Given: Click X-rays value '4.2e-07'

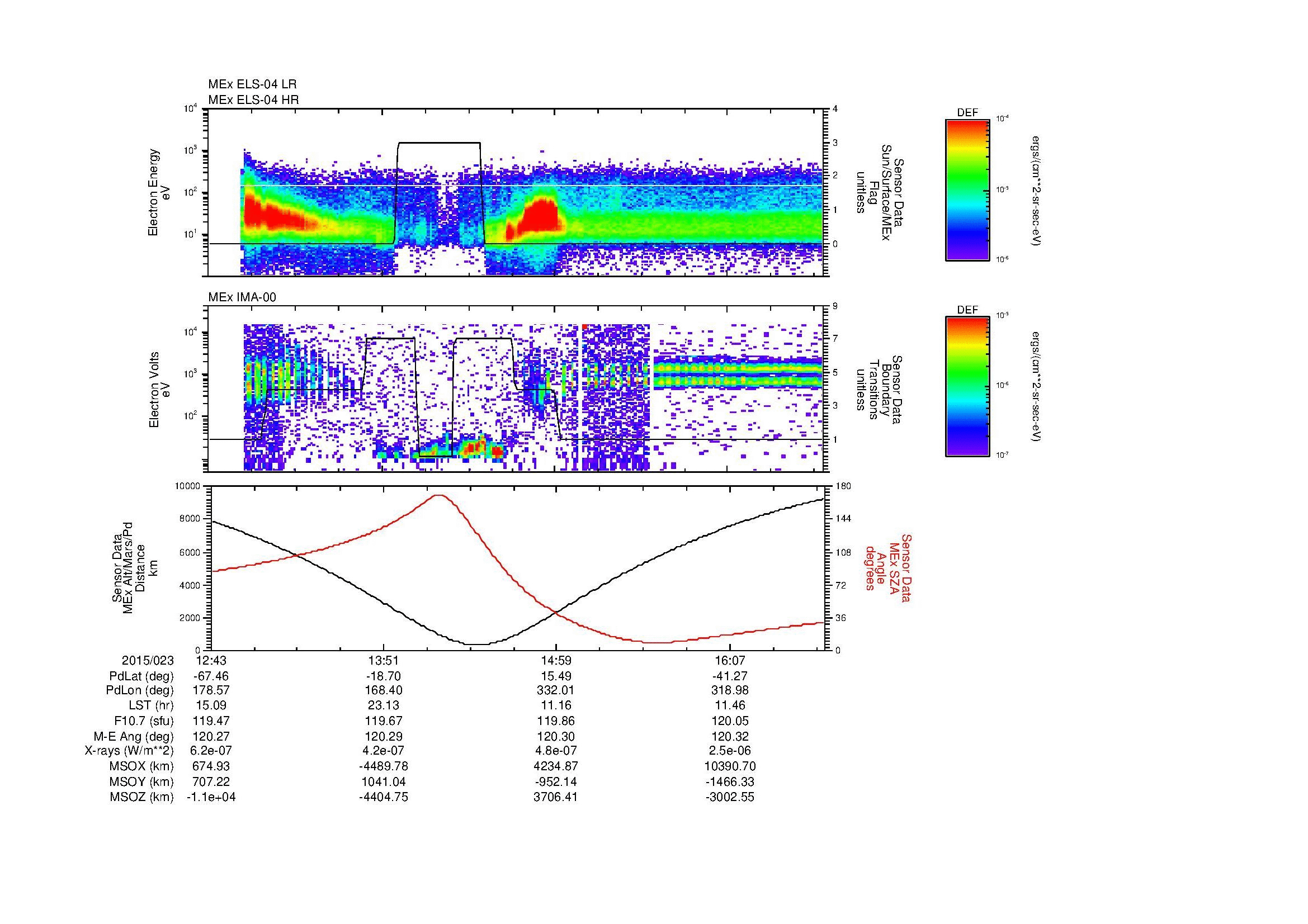Looking at the screenshot, I should [x=384, y=751].
